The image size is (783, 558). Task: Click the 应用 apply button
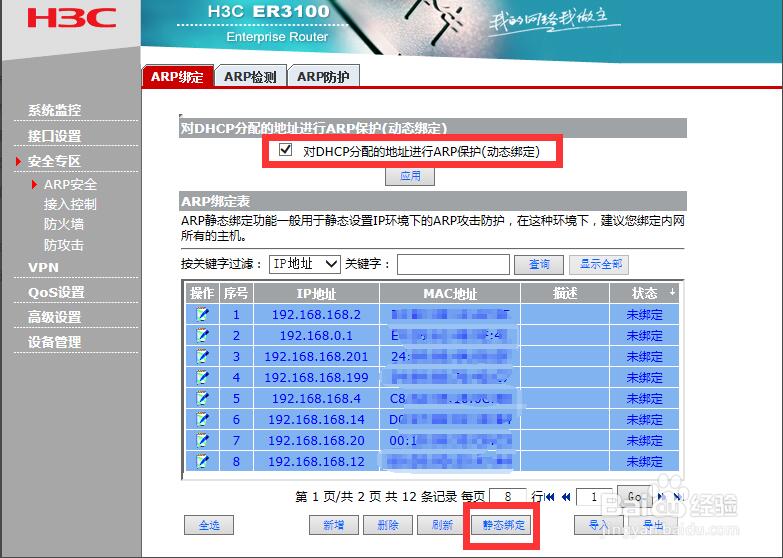[x=410, y=176]
